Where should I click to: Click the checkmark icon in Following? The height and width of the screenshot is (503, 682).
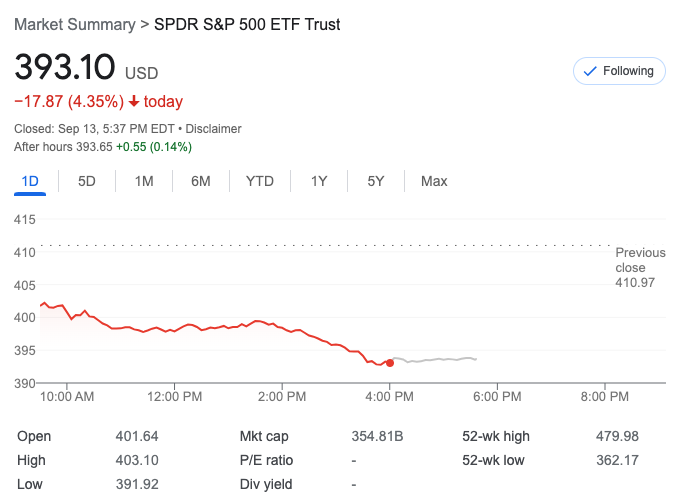(x=589, y=71)
